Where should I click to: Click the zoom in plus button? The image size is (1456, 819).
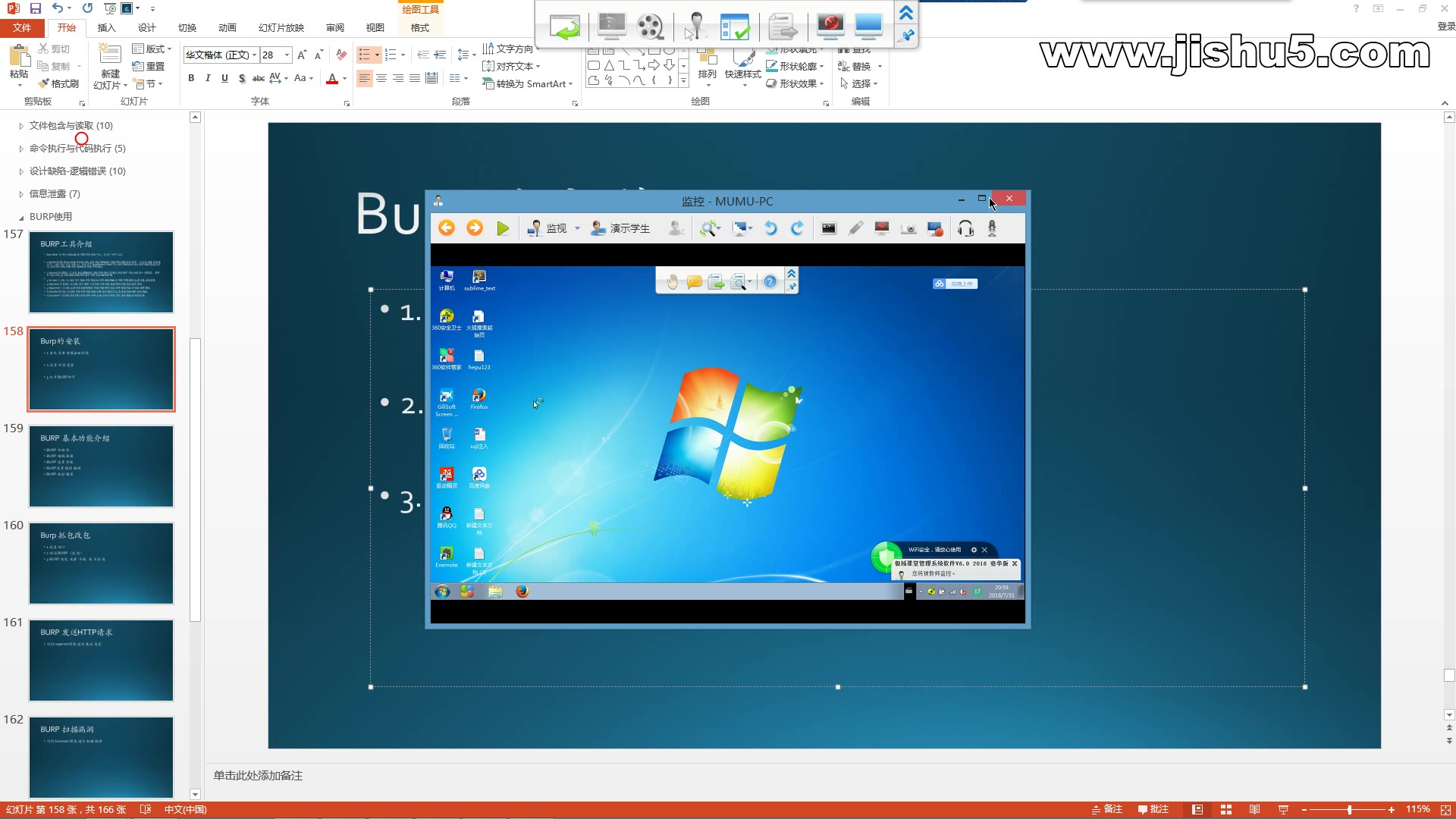[1392, 810]
